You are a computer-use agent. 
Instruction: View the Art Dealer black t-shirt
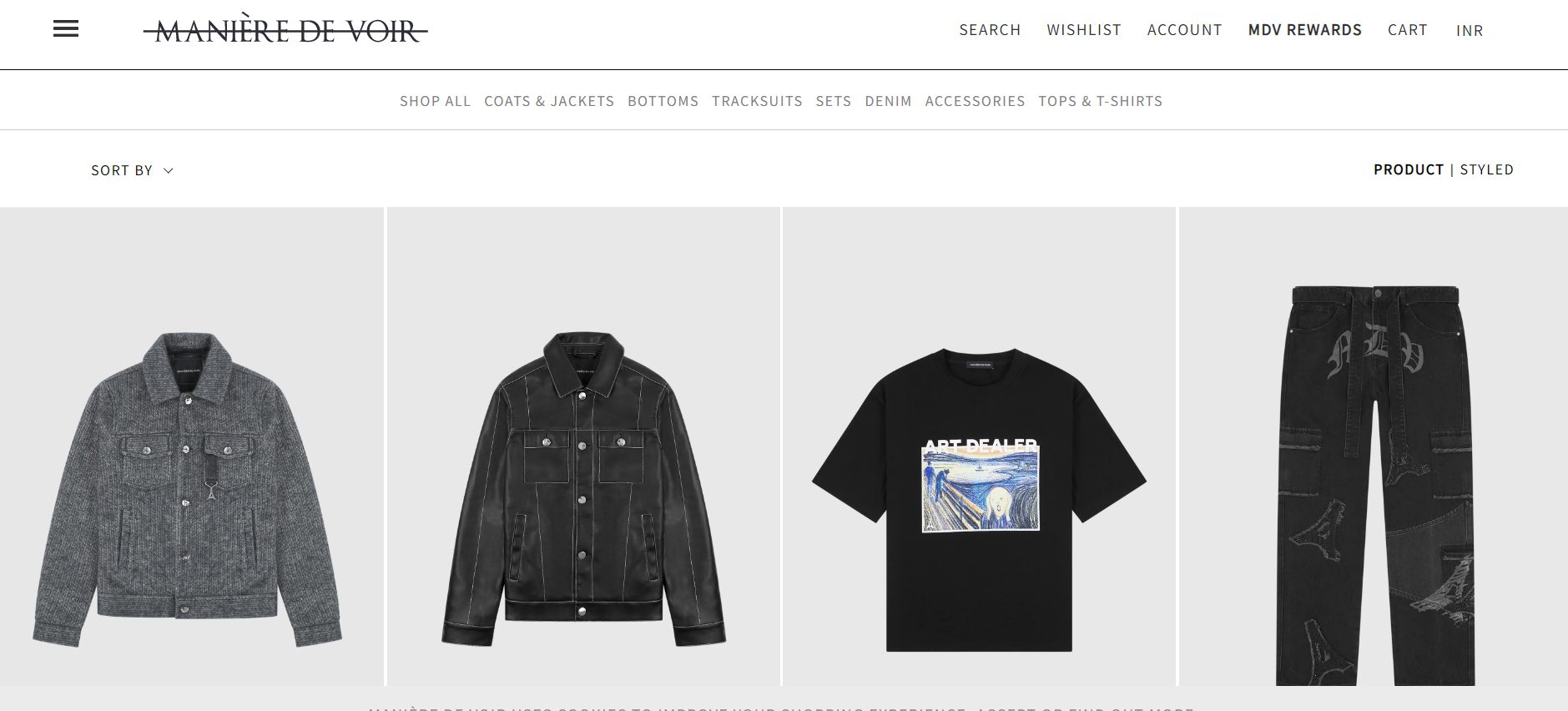point(979,446)
